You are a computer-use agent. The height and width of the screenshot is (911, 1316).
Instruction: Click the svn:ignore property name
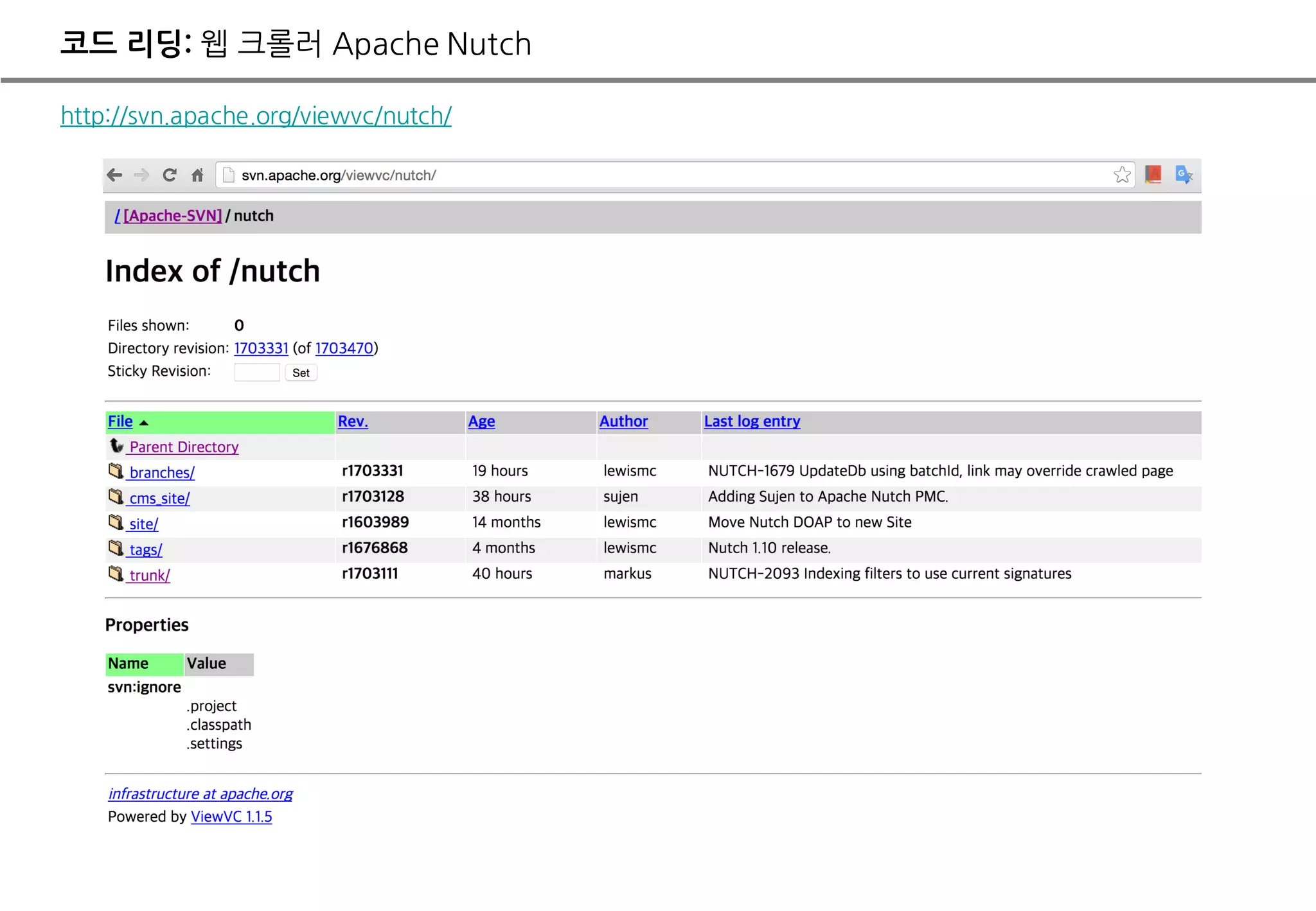point(144,687)
